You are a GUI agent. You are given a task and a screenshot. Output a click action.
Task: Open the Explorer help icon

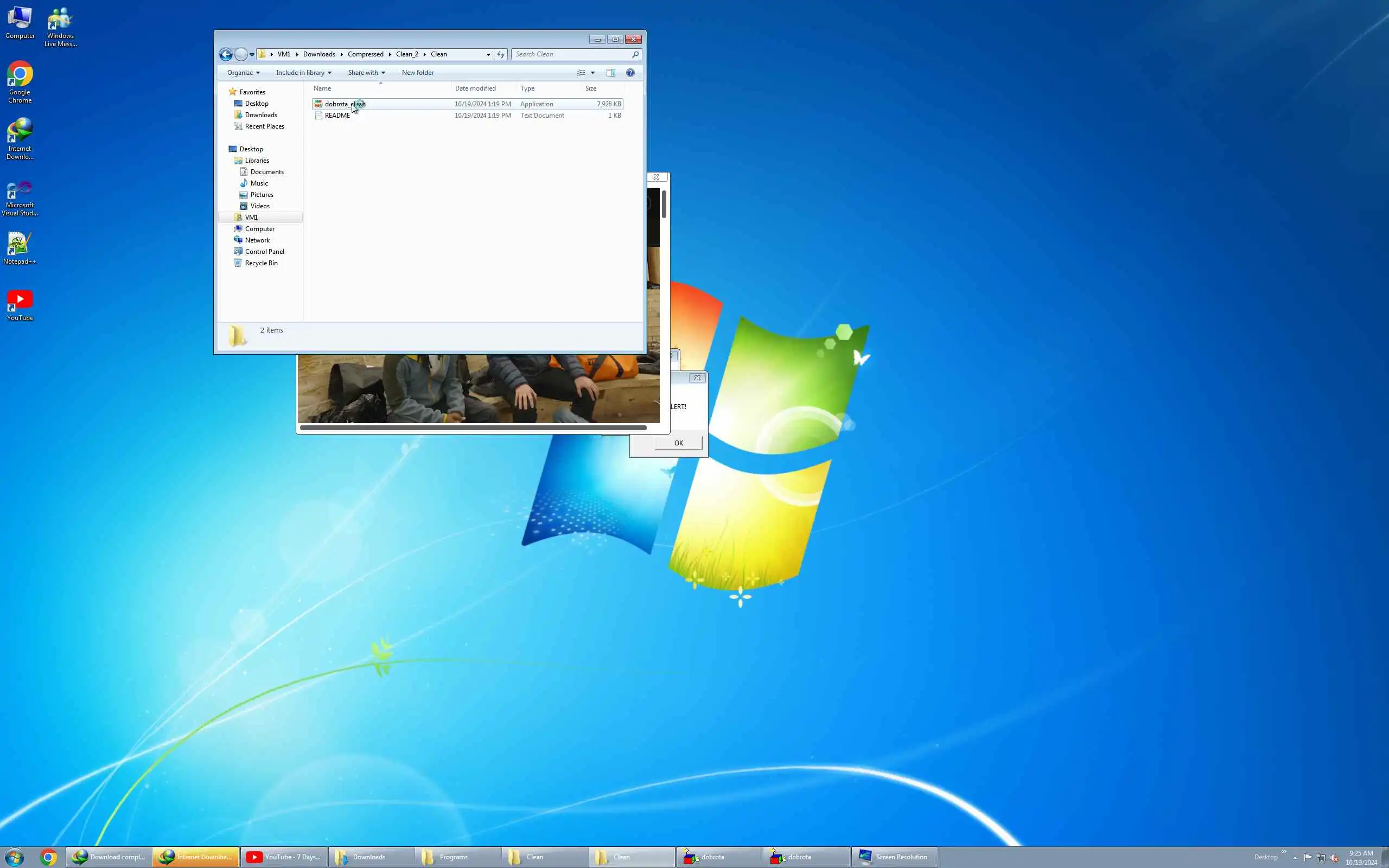click(630, 73)
